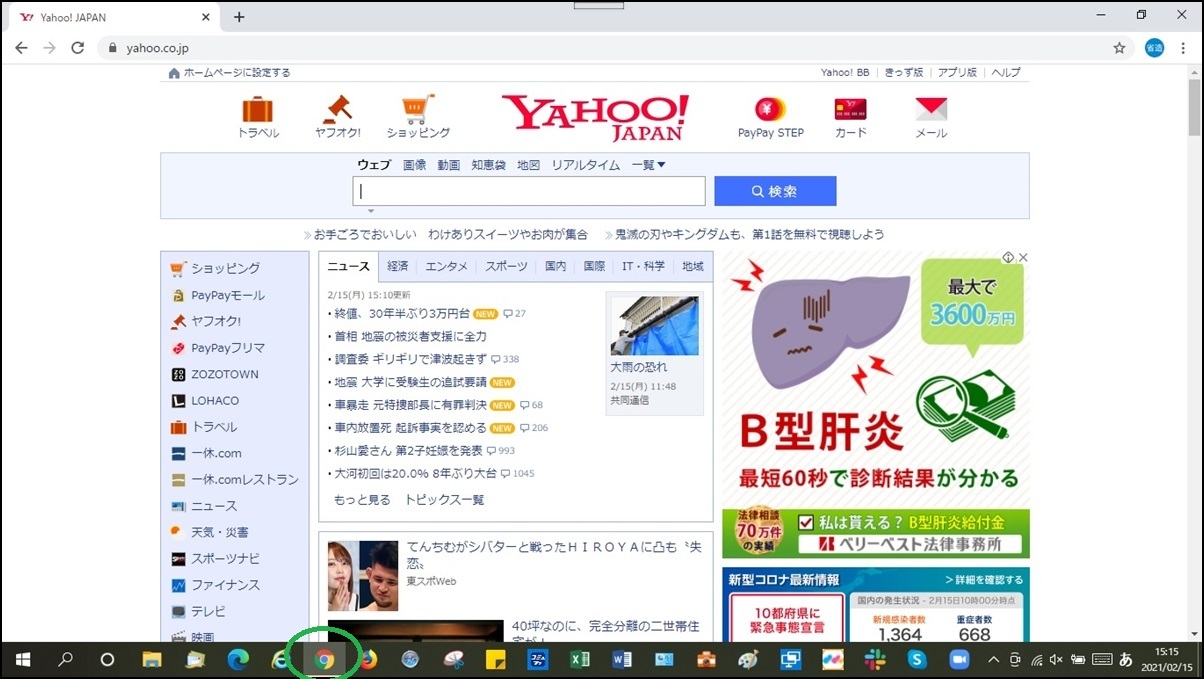Viewport: 1204px width, 679px height.
Task: Launch Firefox from taskbar
Action: click(367, 660)
